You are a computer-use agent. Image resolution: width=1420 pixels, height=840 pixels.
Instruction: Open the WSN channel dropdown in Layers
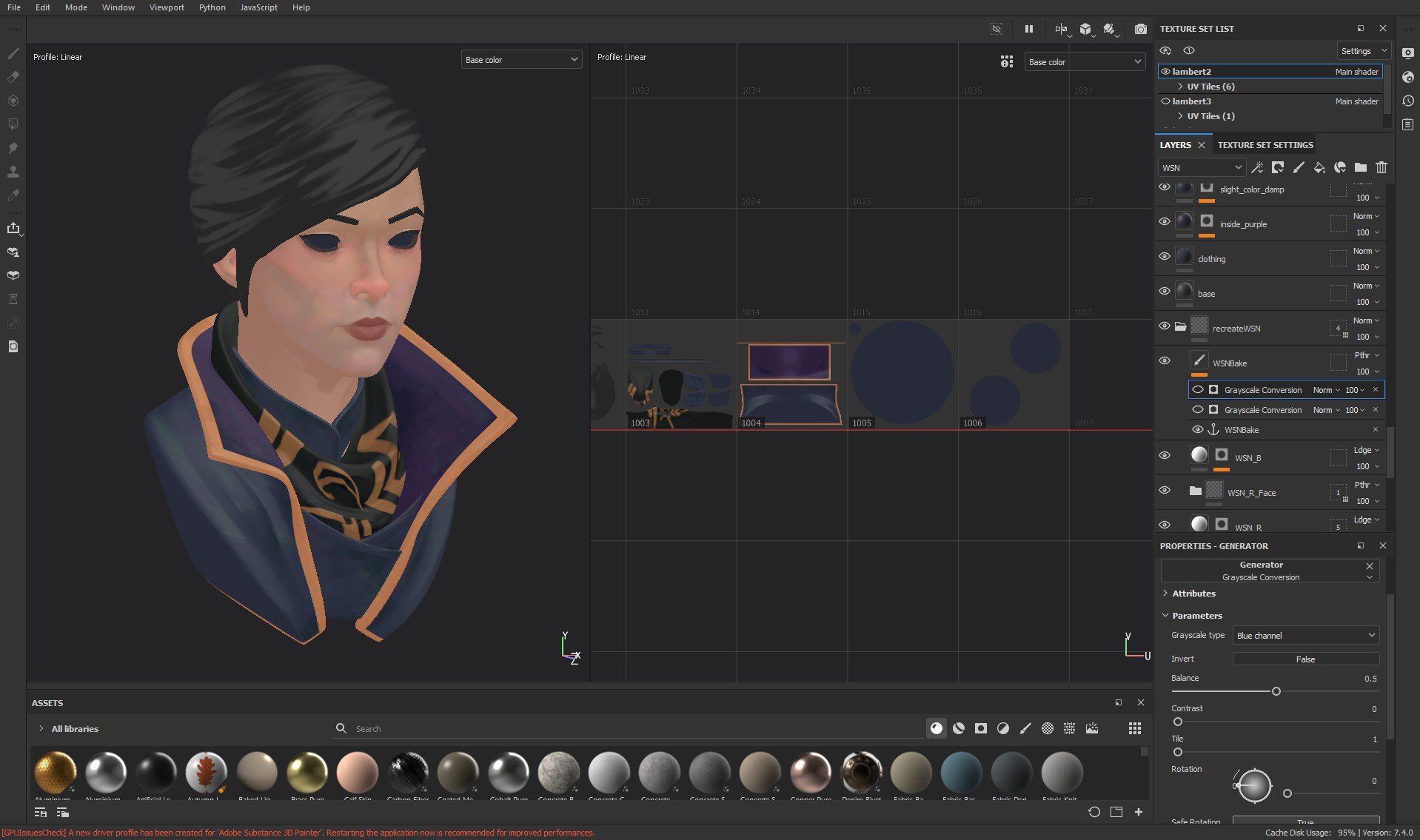[1202, 168]
